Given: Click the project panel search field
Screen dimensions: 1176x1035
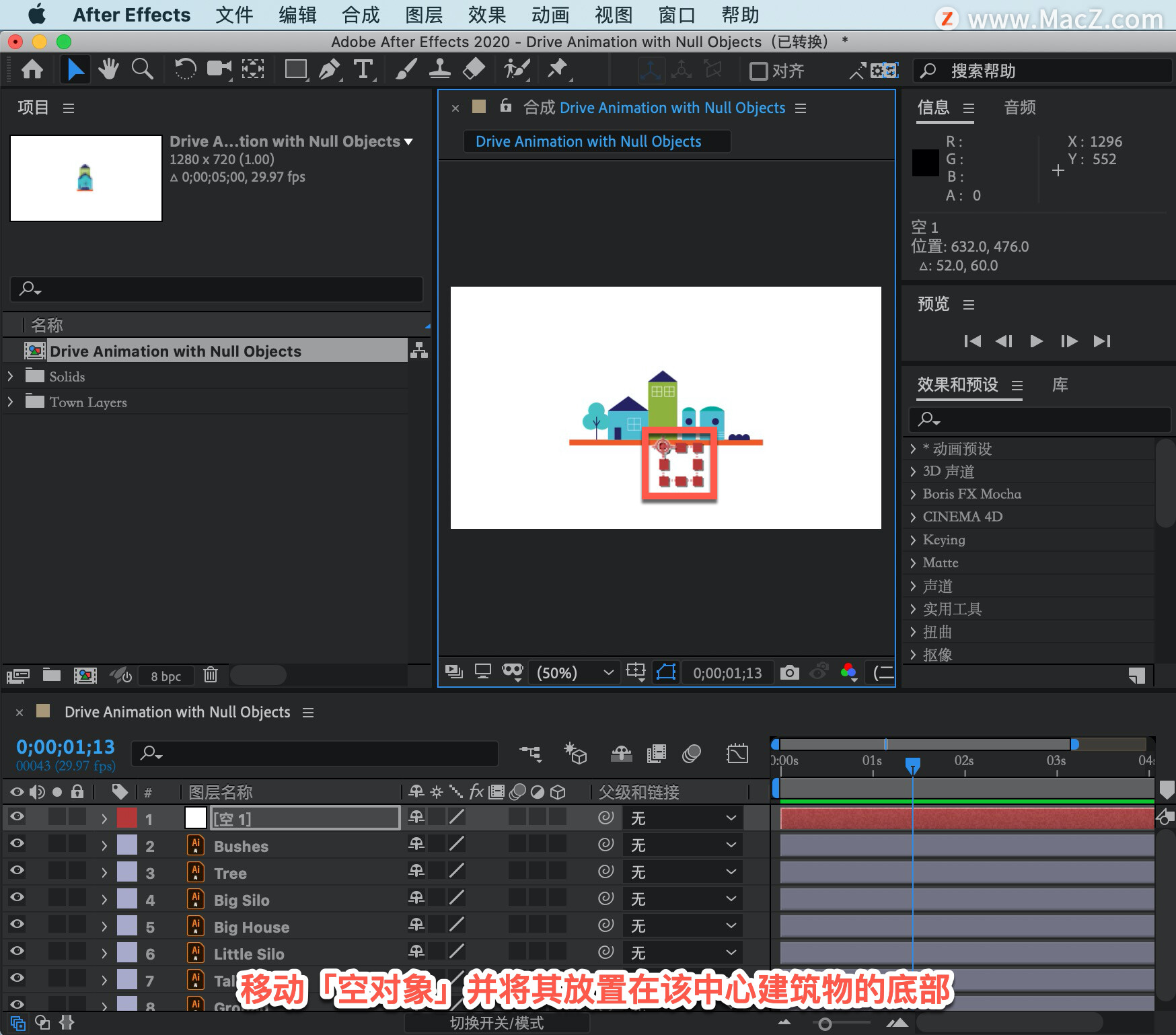Looking at the screenshot, I should pos(217,289).
